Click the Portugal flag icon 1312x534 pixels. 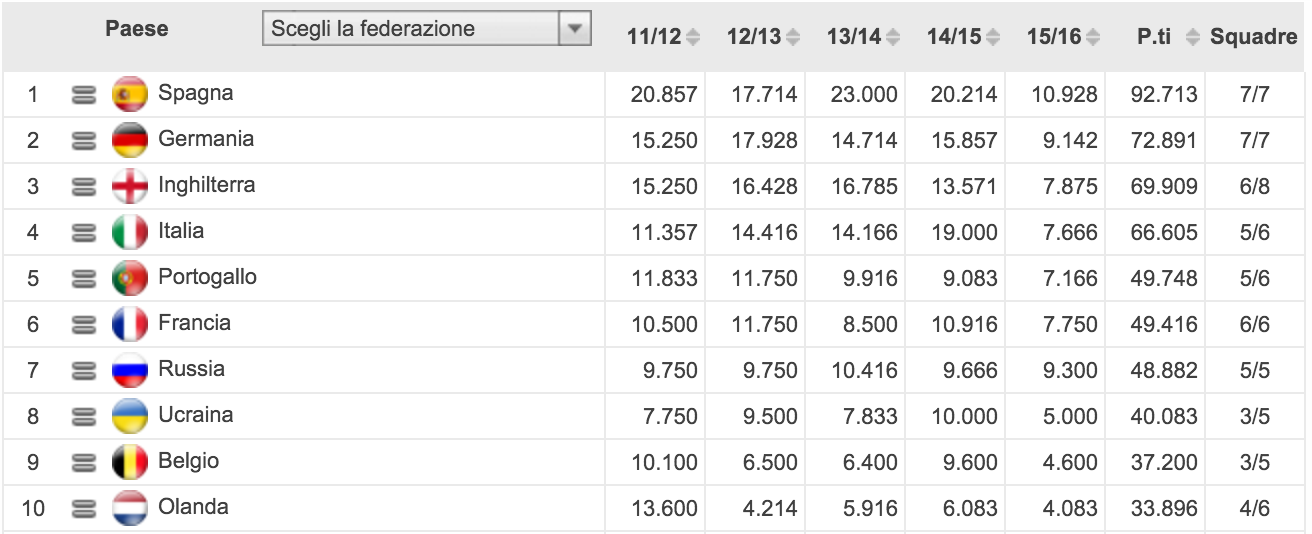tap(130, 278)
